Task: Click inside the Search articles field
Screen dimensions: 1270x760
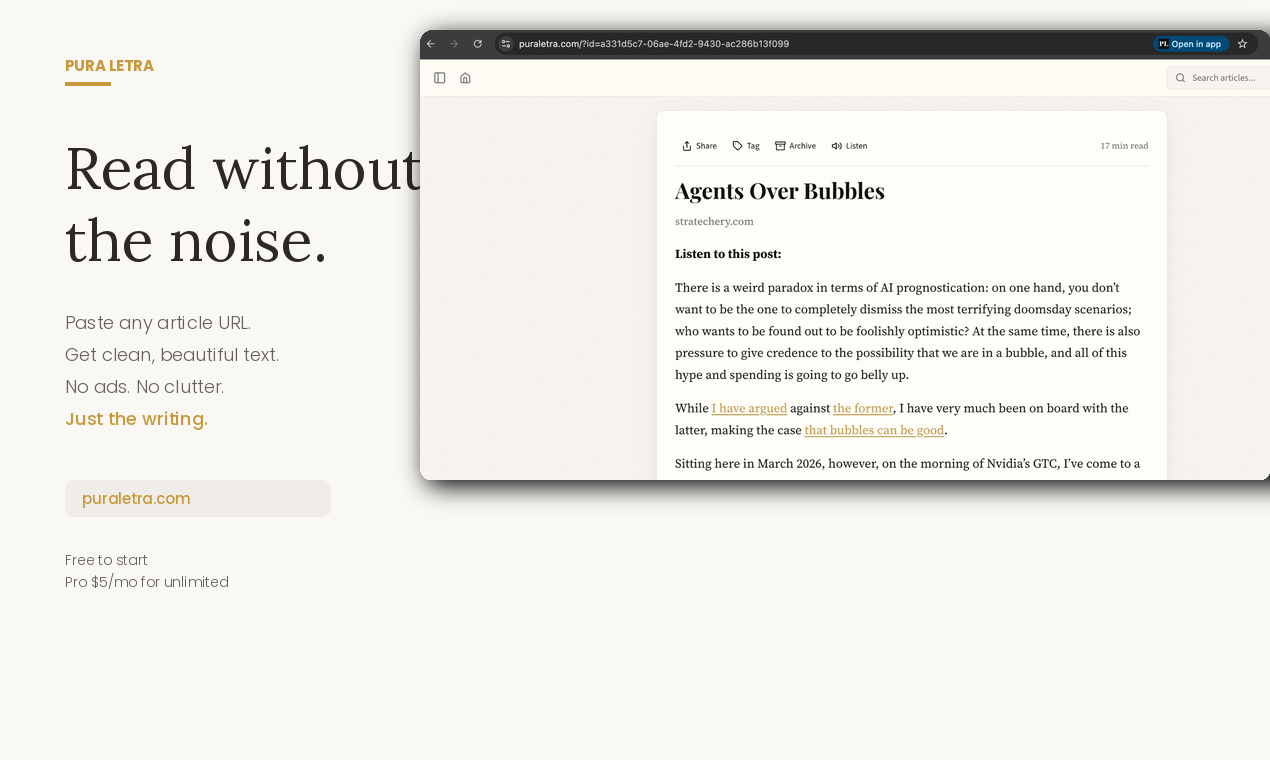Action: pos(1225,77)
